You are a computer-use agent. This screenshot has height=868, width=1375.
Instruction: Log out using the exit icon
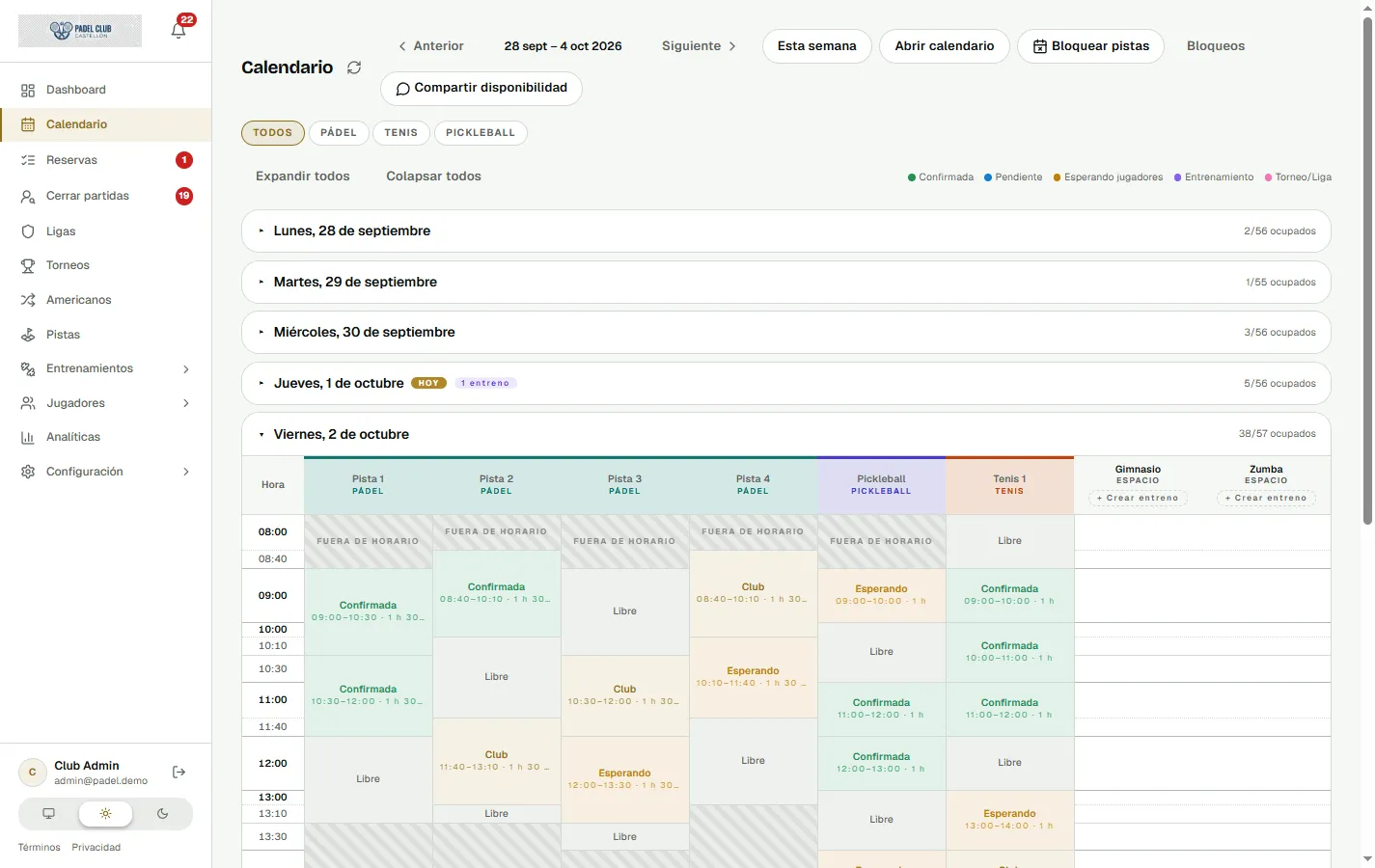pyautogui.click(x=179, y=773)
